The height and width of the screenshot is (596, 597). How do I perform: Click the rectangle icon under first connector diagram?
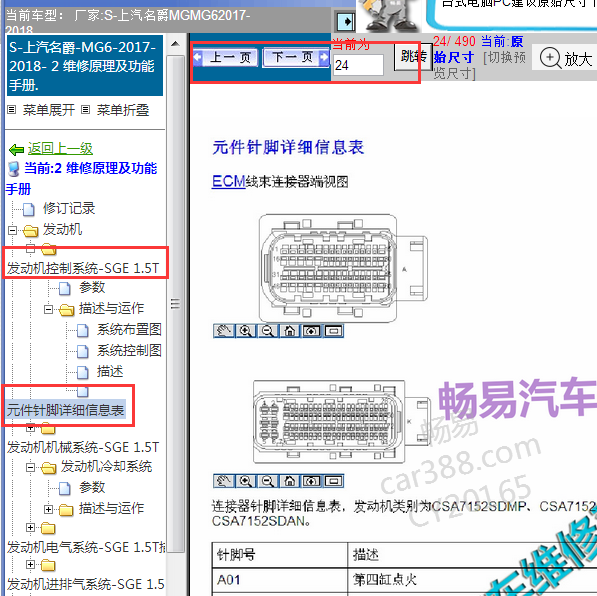click(x=334, y=331)
